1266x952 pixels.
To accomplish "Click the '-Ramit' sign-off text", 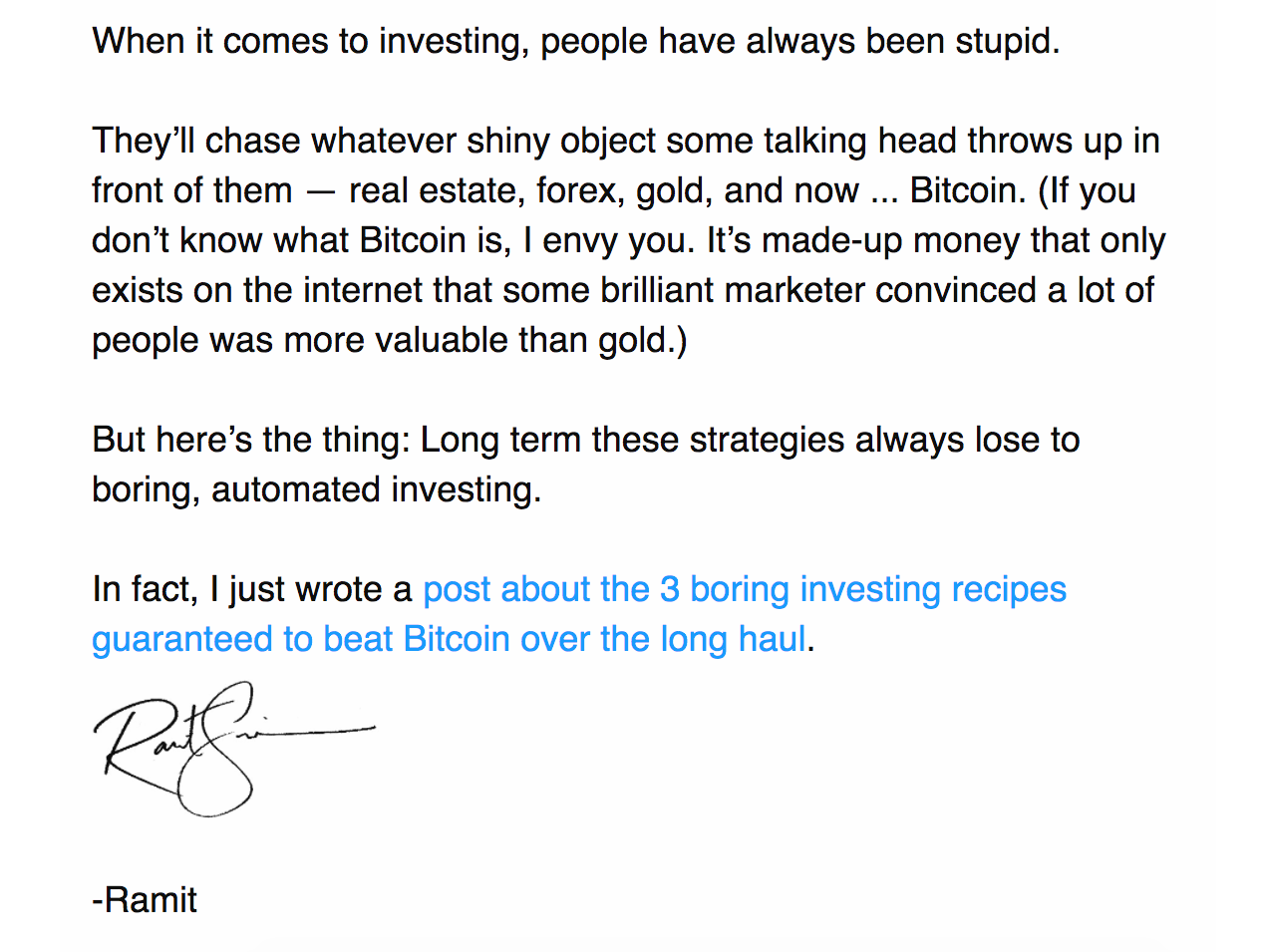I will tap(145, 900).
